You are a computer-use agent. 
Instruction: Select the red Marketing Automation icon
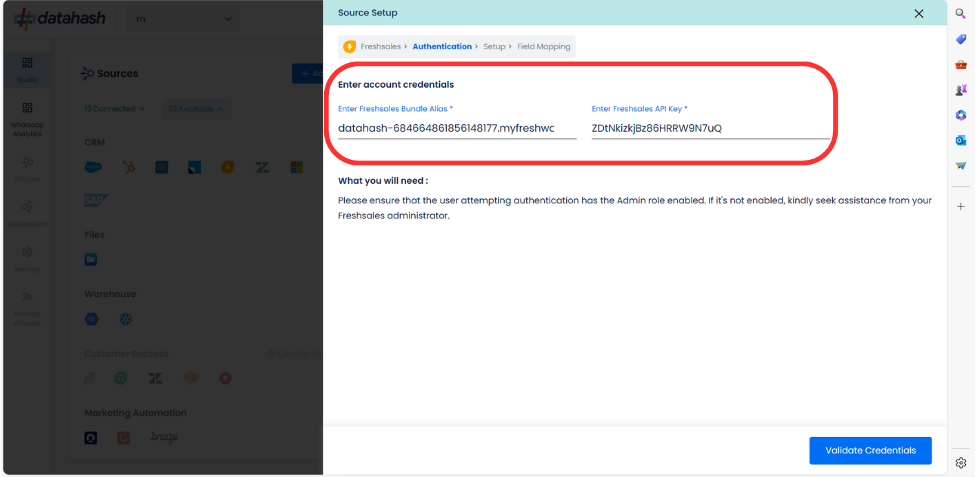point(123,438)
